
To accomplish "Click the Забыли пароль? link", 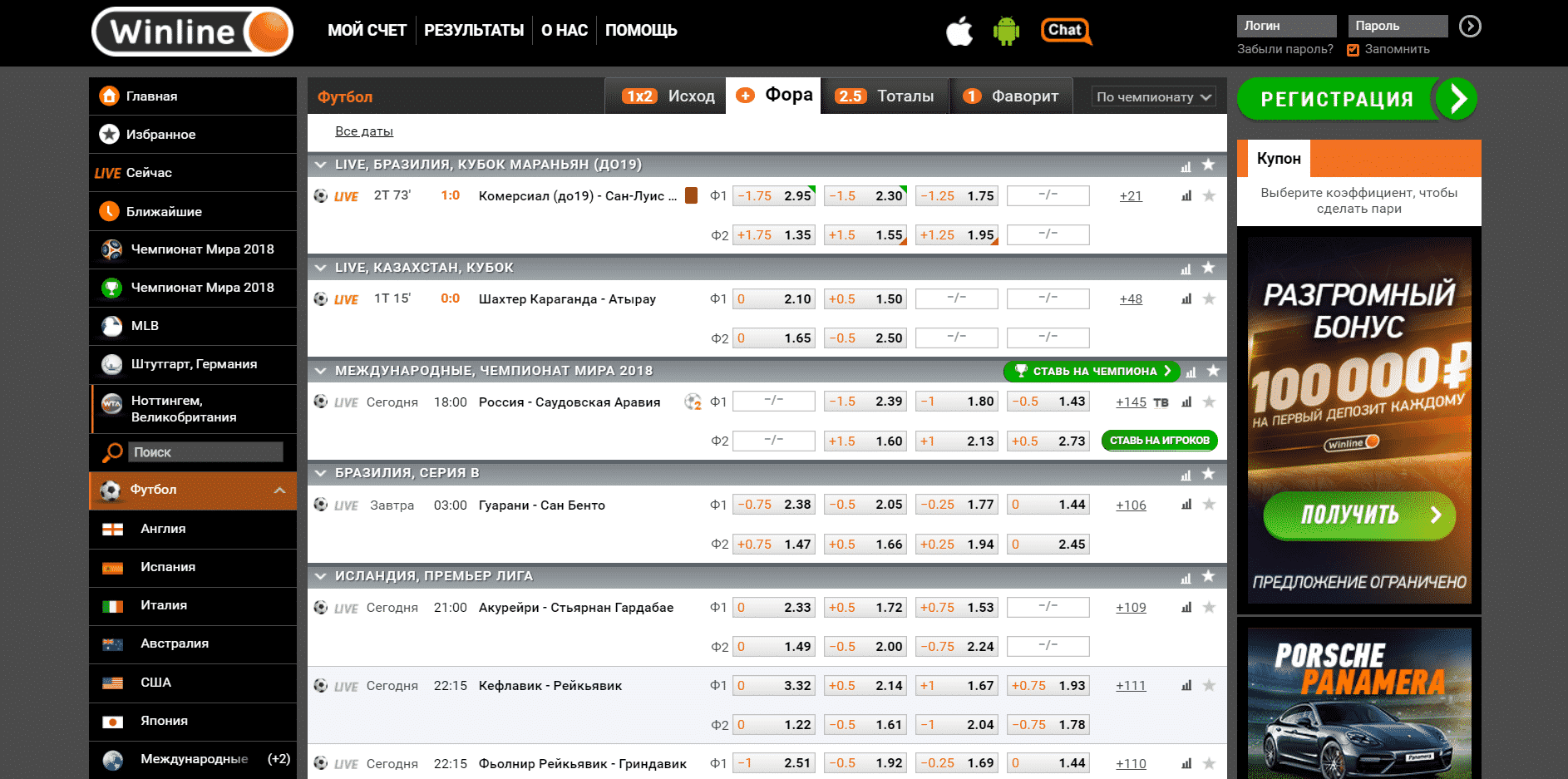I will (1285, 50).
